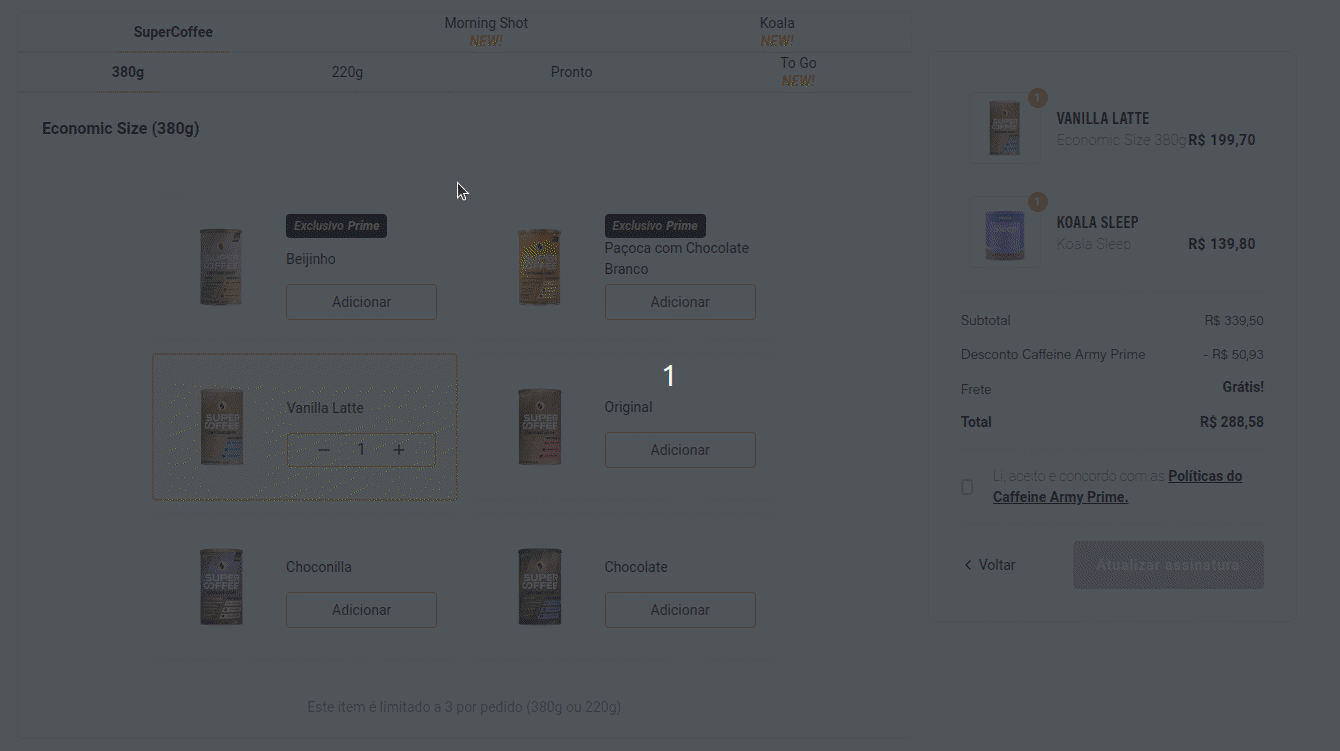
Task: Click quantity badge on Vanilla Latte thumbnail
Action: [x=1038, y=97]
